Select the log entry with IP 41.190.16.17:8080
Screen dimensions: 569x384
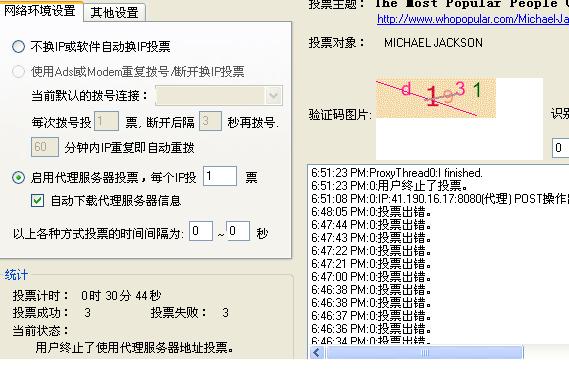[440, 199]
